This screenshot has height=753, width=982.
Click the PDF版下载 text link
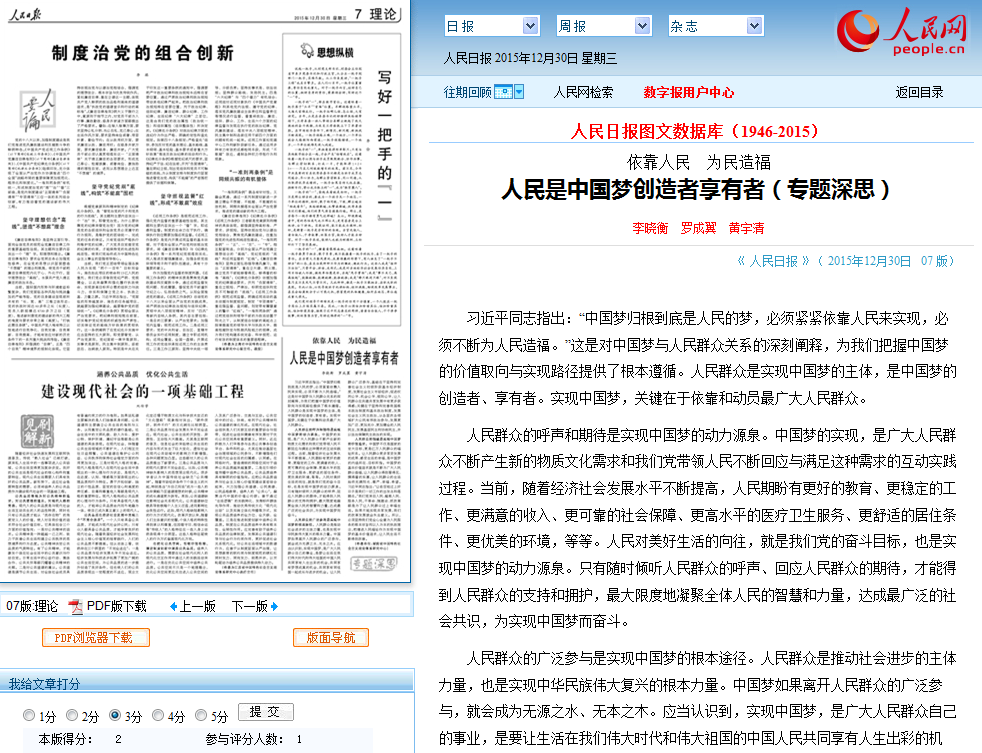116,606
